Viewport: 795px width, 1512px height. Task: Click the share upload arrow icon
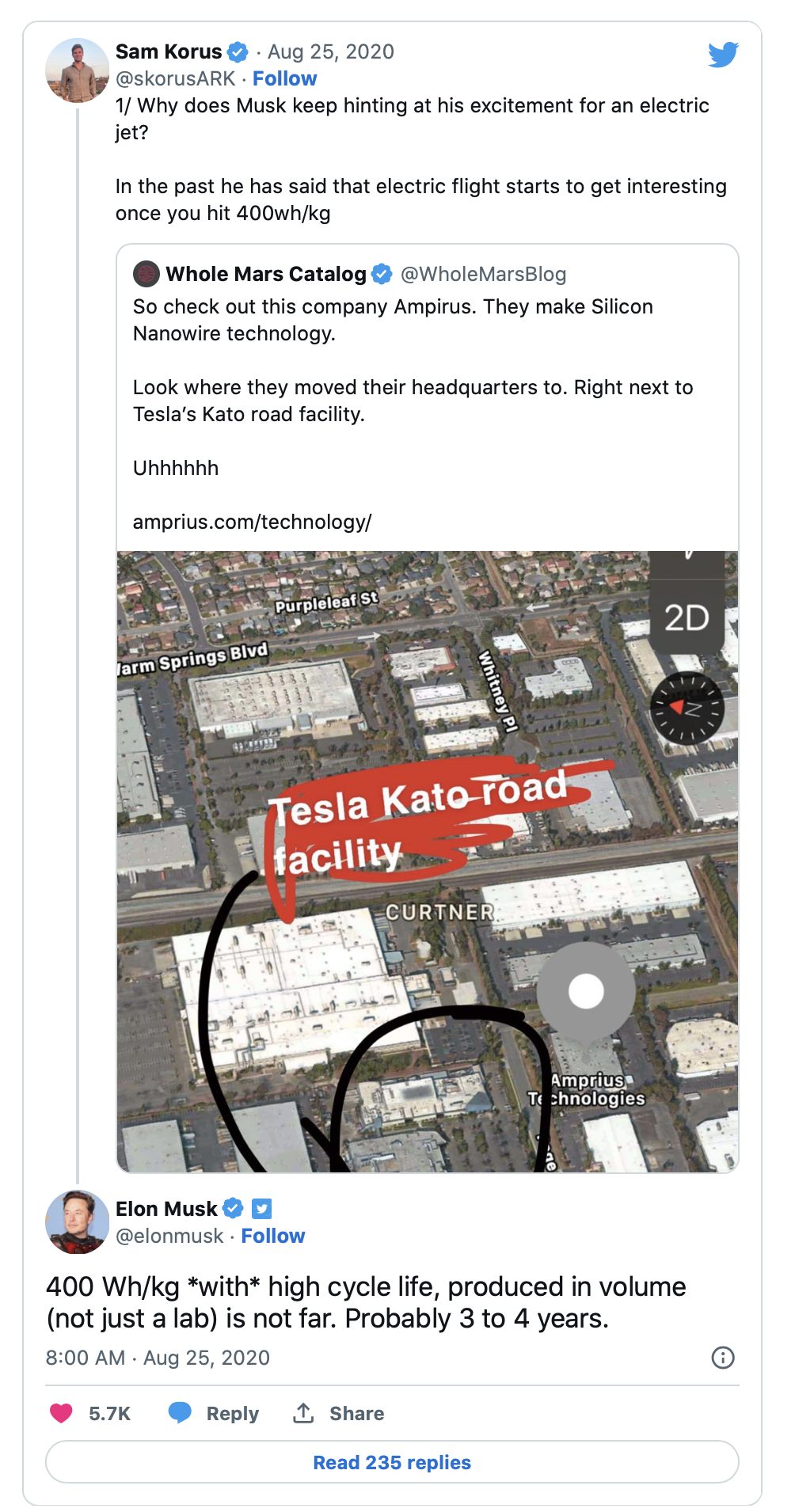(303, 1412)
